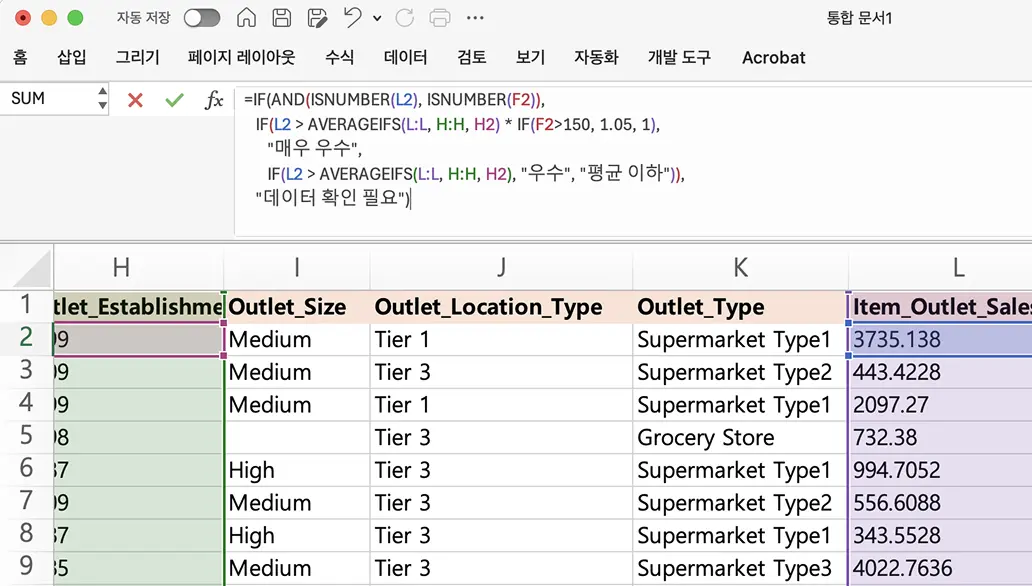The width and height of the screenshot is (1032, 586).
Task: Toggle the 자동 저장 autosave switch
Action: pyautogui.click(x=202, y=18)
